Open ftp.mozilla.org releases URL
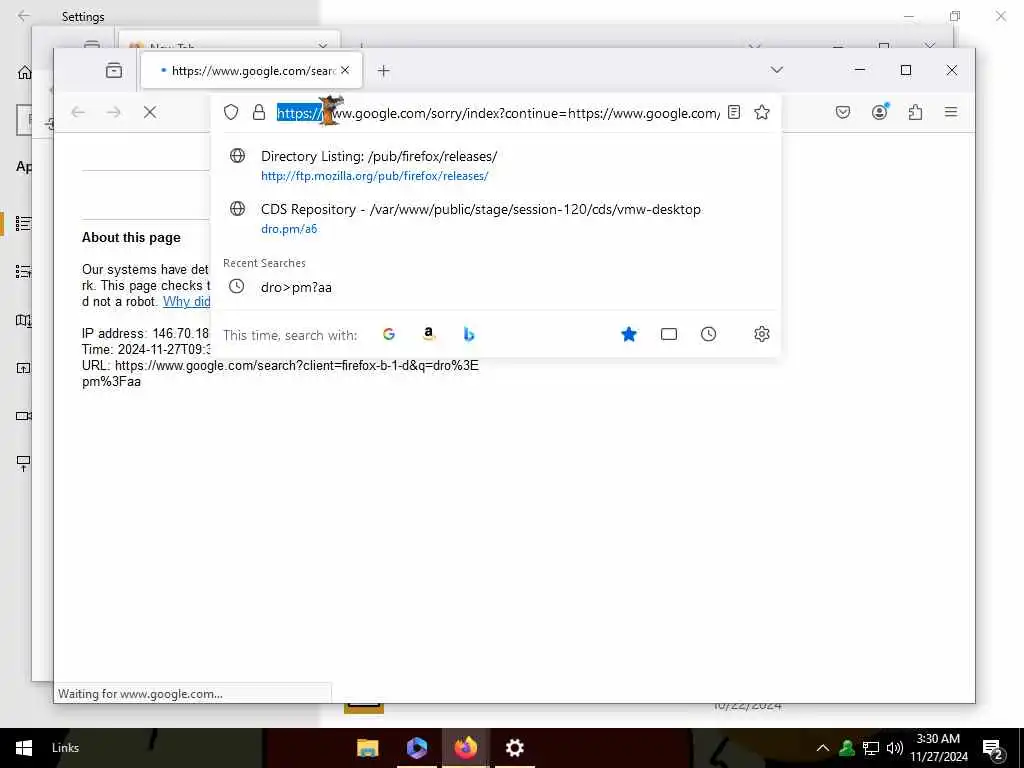This screenshot has height=768, width=1024. tap(374, 176)
